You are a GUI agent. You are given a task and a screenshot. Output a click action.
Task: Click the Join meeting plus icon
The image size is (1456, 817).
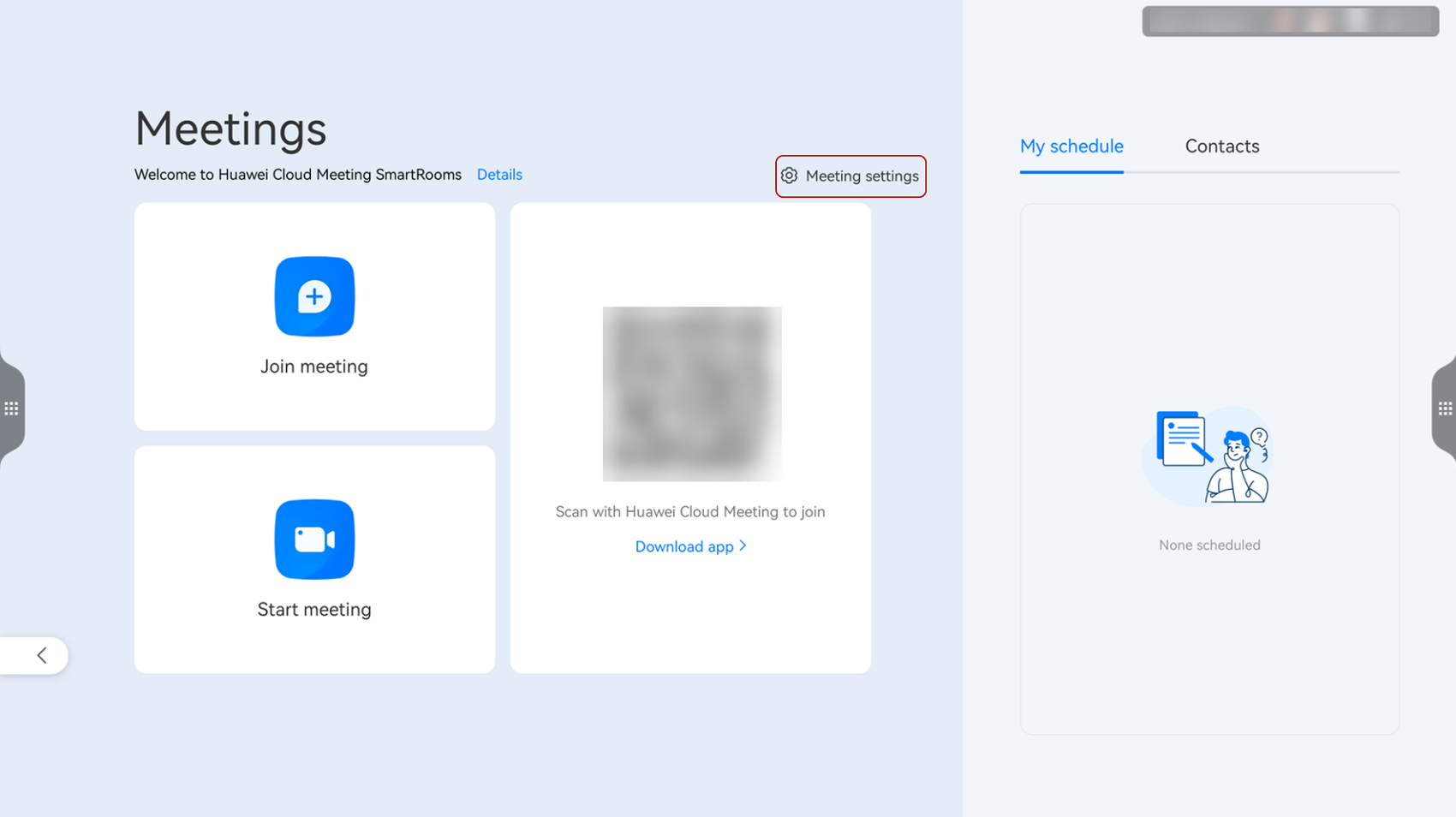pyautogui.click(x=314, y=296)
